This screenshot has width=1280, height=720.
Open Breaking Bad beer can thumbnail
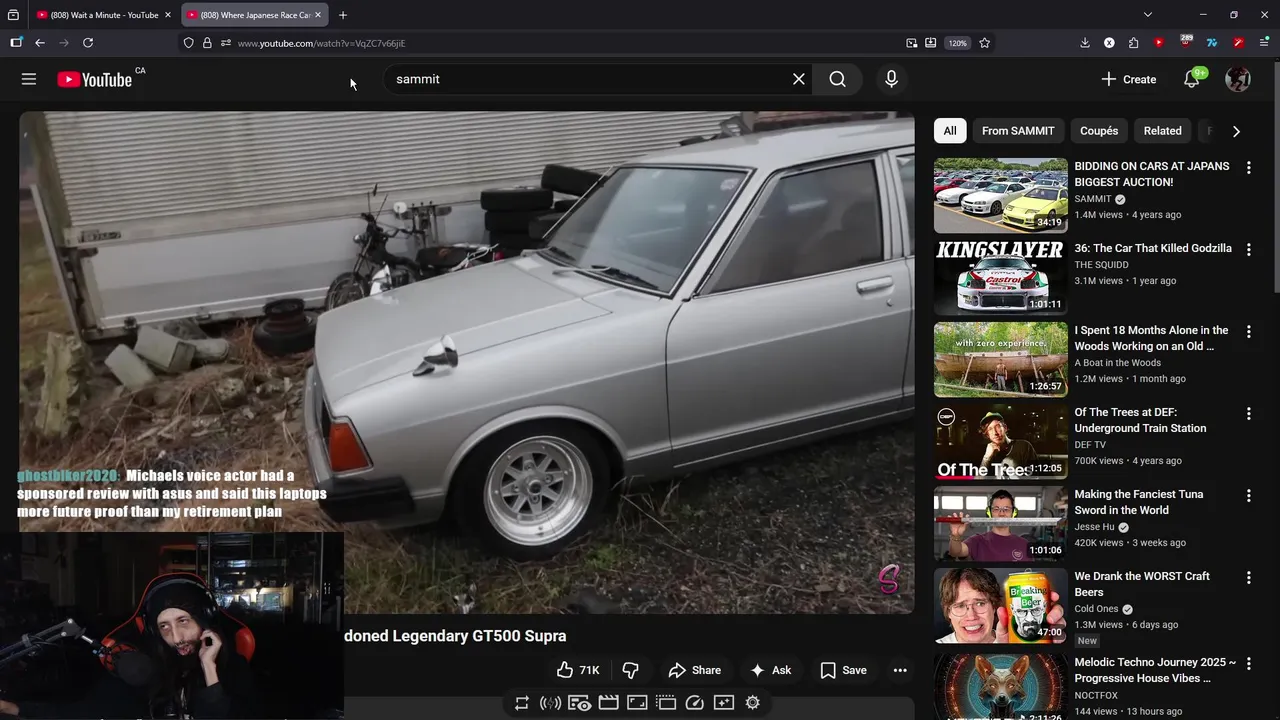pos(1001,605)
